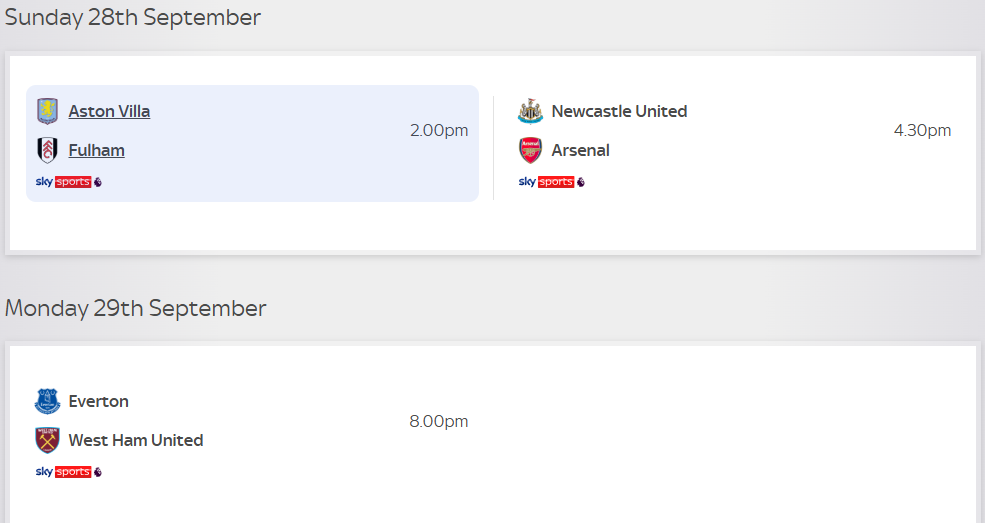Click the 2.00pm kick-off time
Screen dimensions: 985x523
pos(438,130)
